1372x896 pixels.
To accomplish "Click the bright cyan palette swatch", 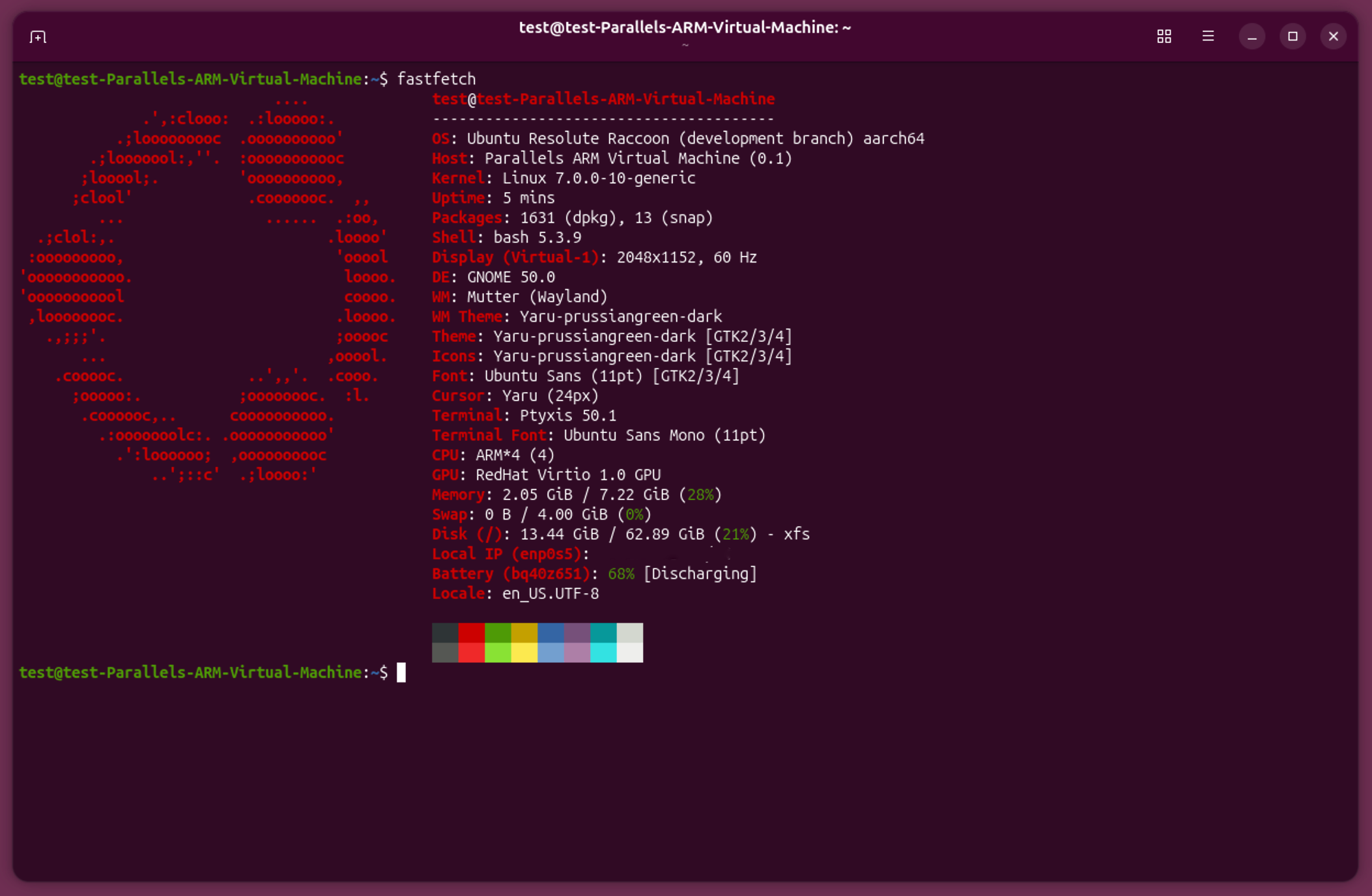I will pyautogui.click(x=603, y=652).
